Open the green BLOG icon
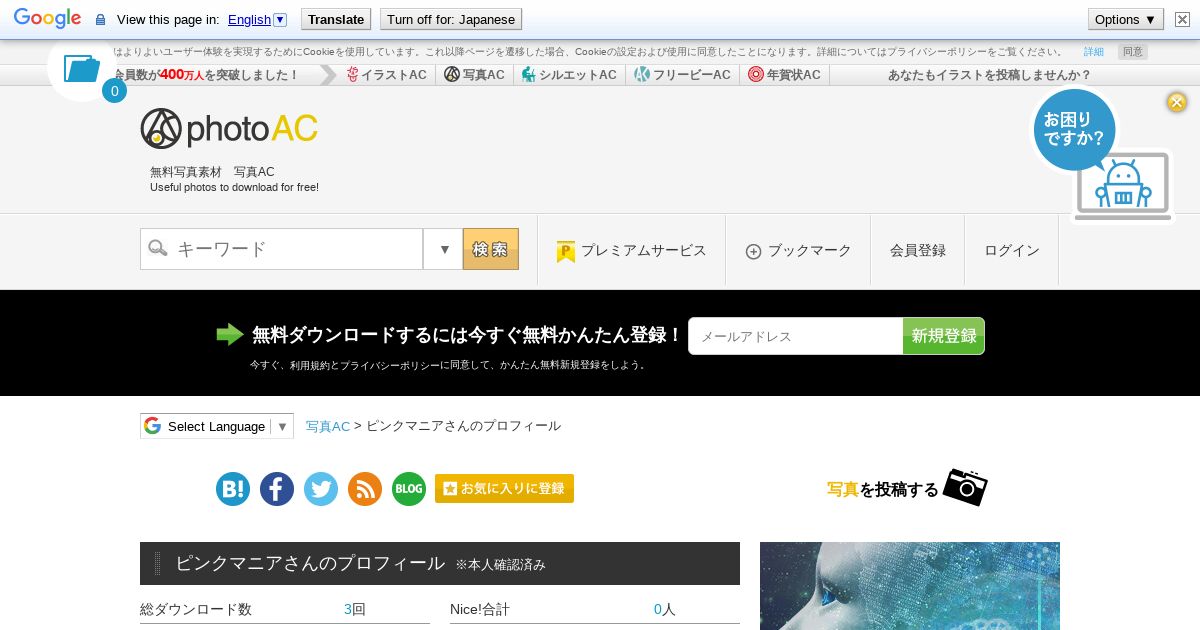Screen dimensions: 1200x630 pos(409,489)
